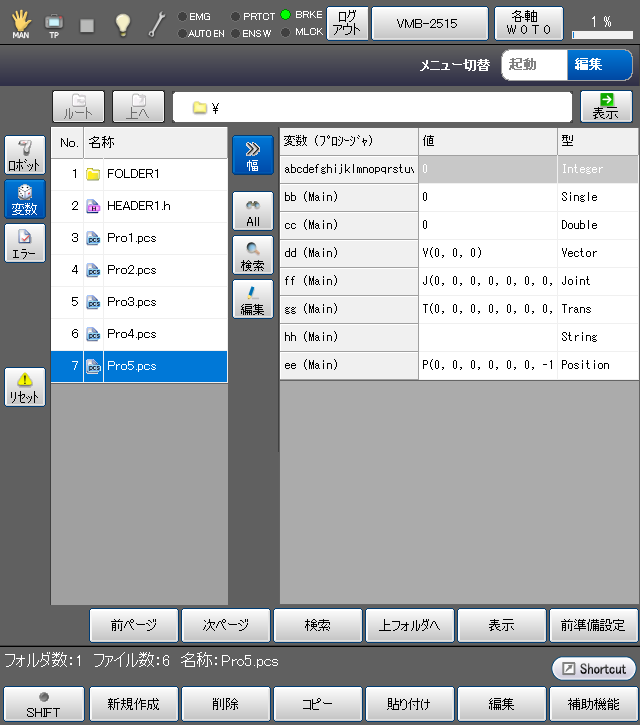Open the エラー error log button
Viewport: 640px width, 725px height.
click(25, 243)
